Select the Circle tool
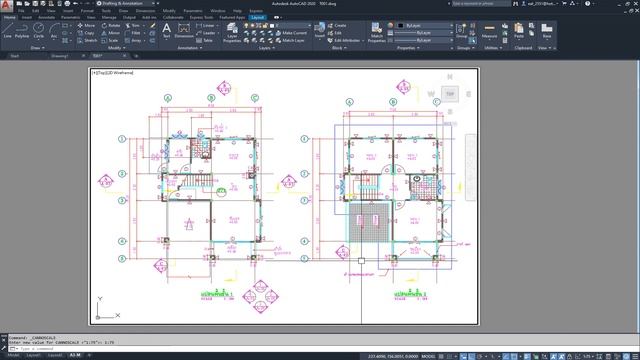Screen dimensions: 640x360 pos(38,31)
